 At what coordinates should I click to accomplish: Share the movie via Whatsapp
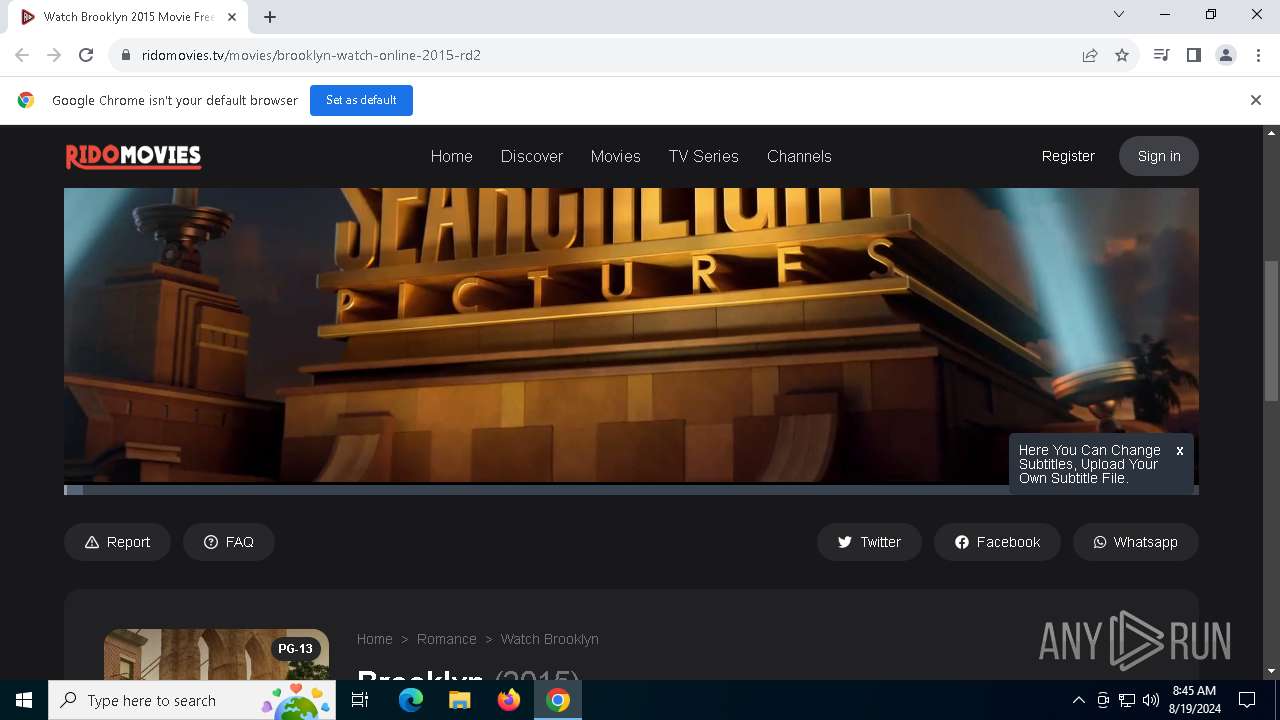pos(1135,542)
